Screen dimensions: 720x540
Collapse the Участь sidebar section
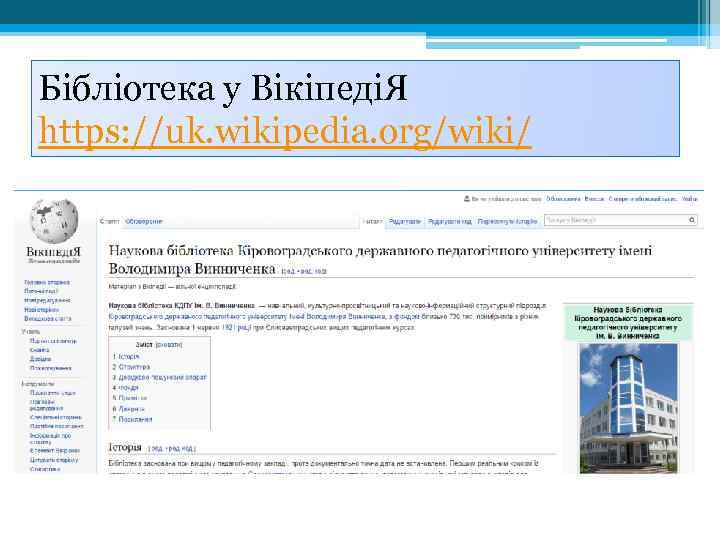coord(31,332)
